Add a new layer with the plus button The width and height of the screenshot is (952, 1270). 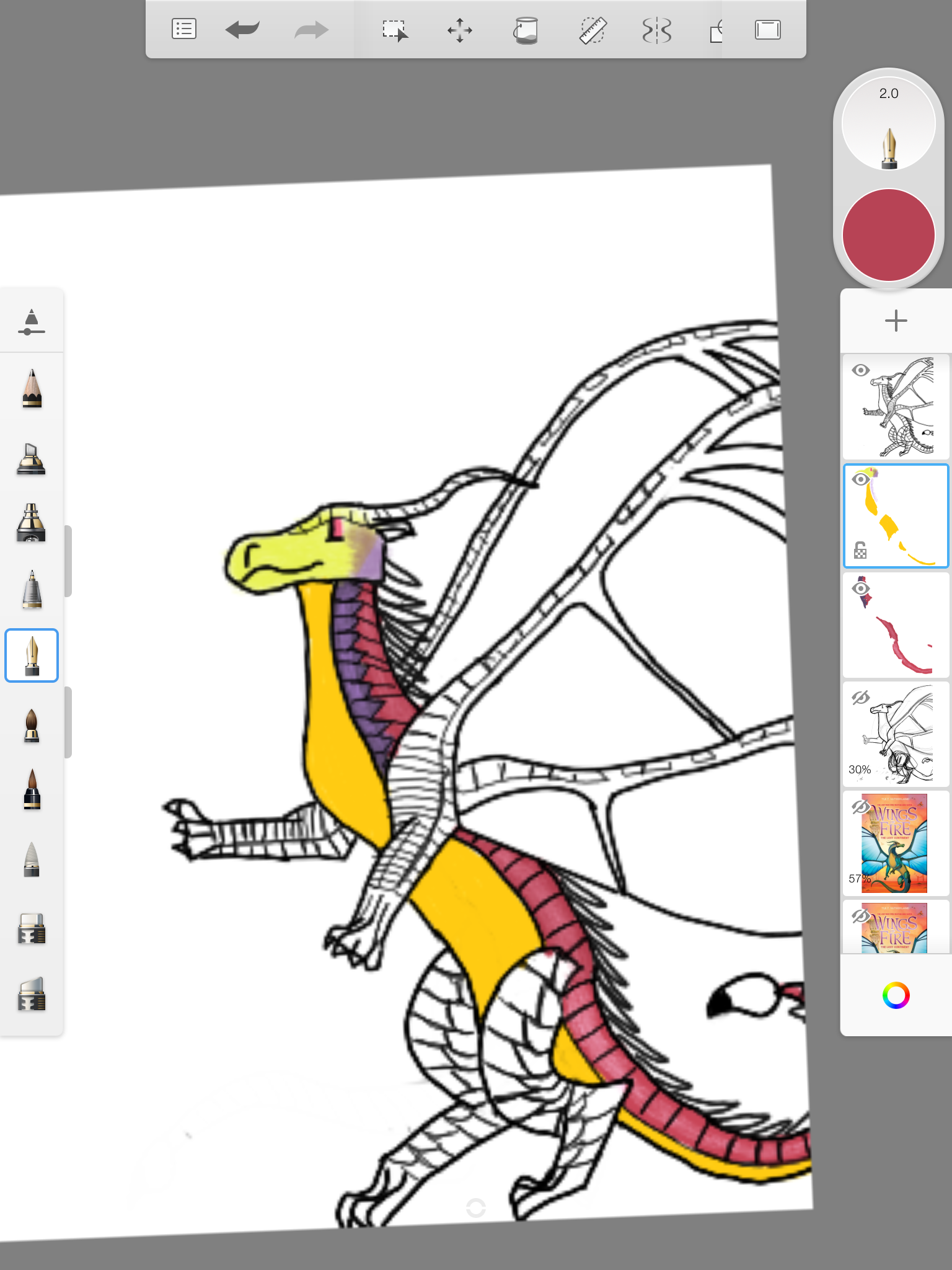[896, 321]
